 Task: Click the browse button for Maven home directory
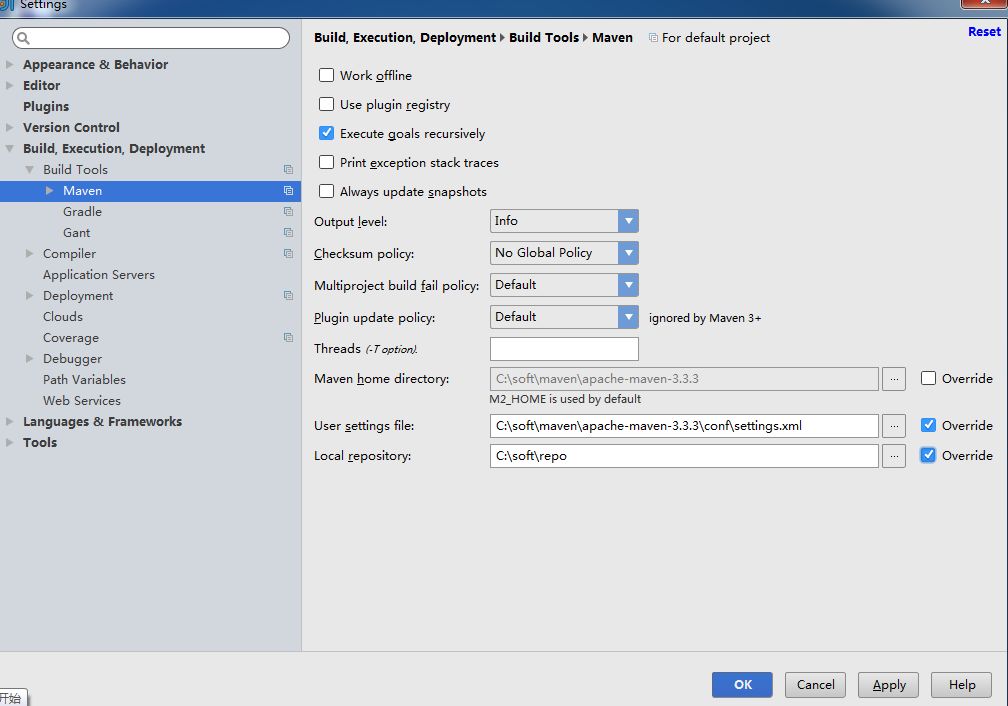(x=894, y=379)
